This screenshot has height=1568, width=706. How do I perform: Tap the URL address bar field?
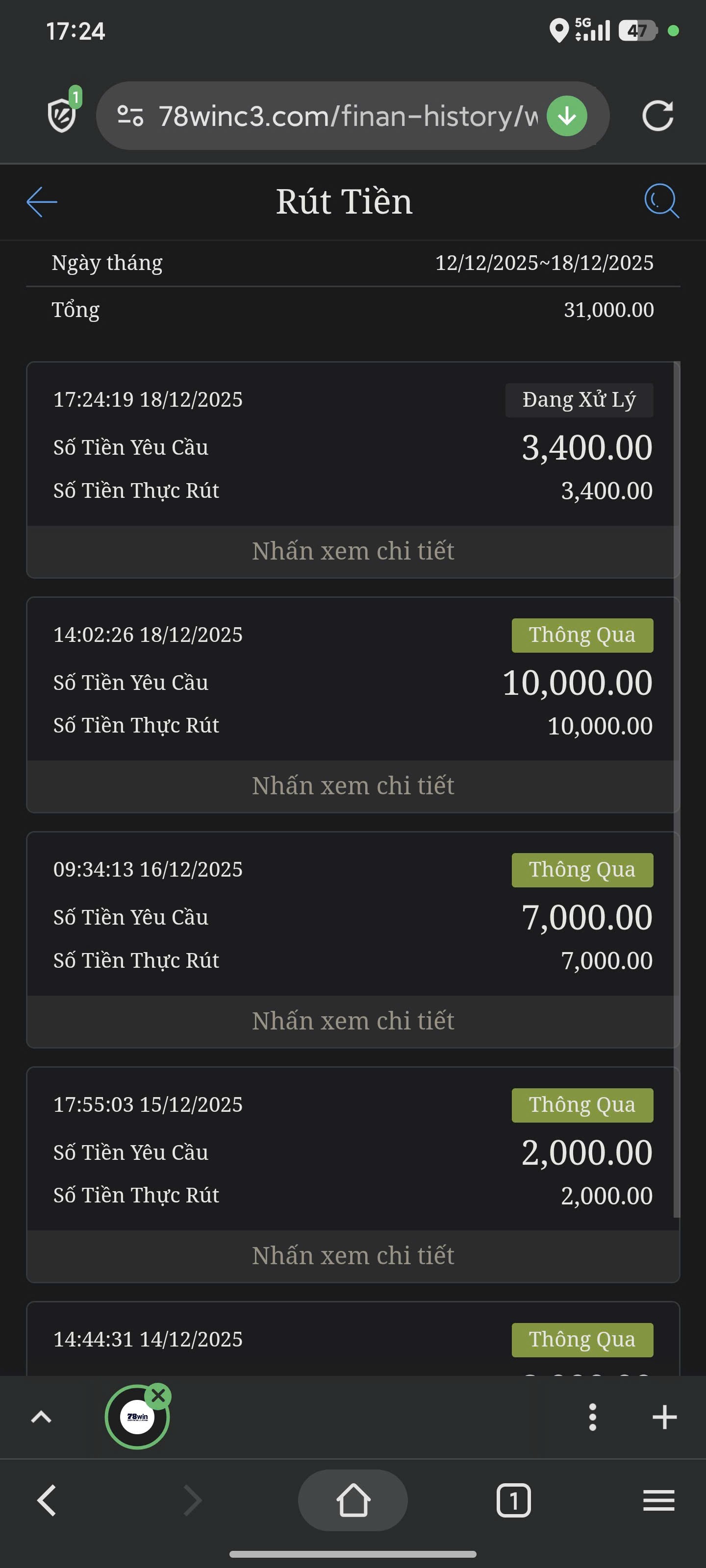click(347, 116)
